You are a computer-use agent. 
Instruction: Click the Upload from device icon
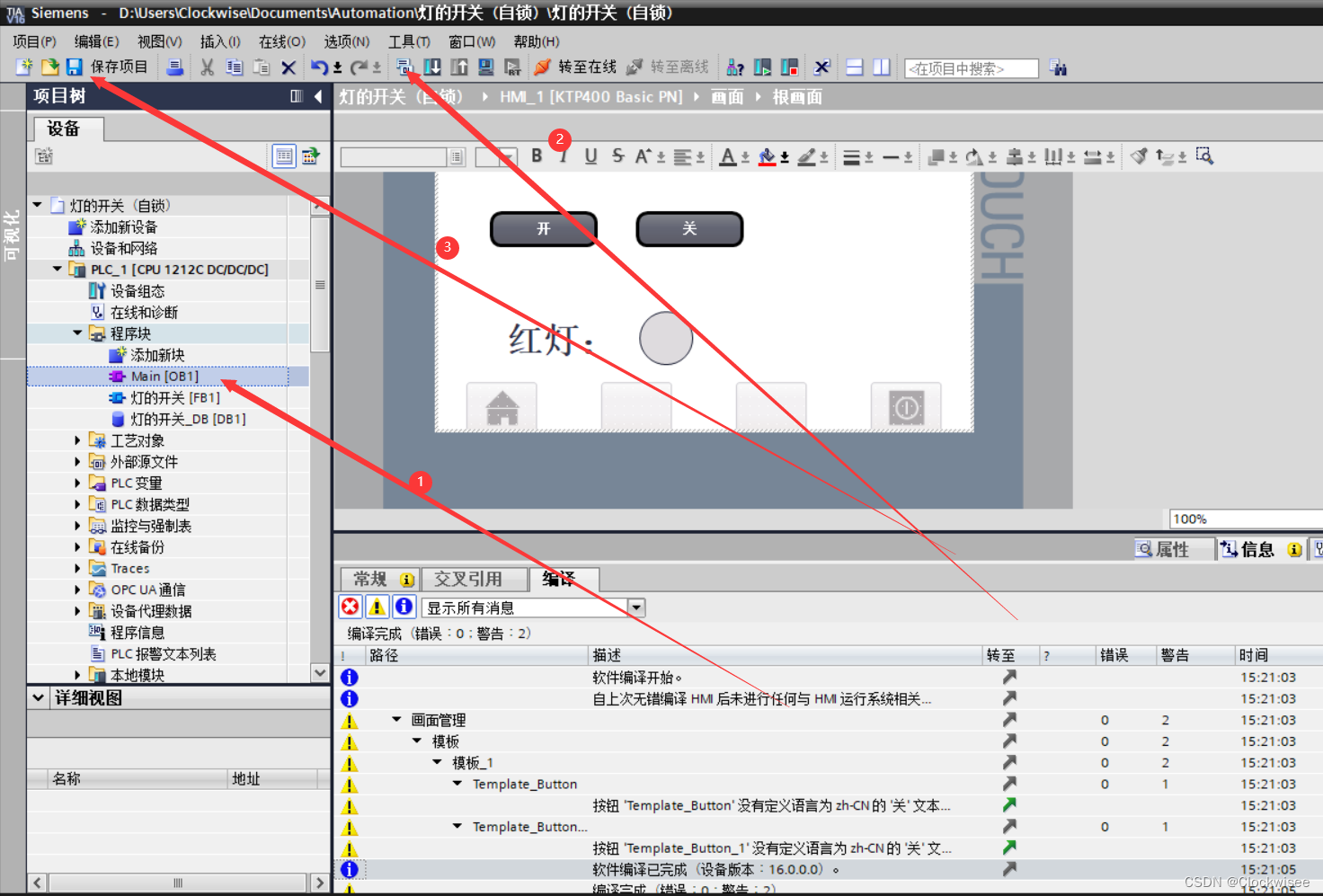tap(459, 67)
